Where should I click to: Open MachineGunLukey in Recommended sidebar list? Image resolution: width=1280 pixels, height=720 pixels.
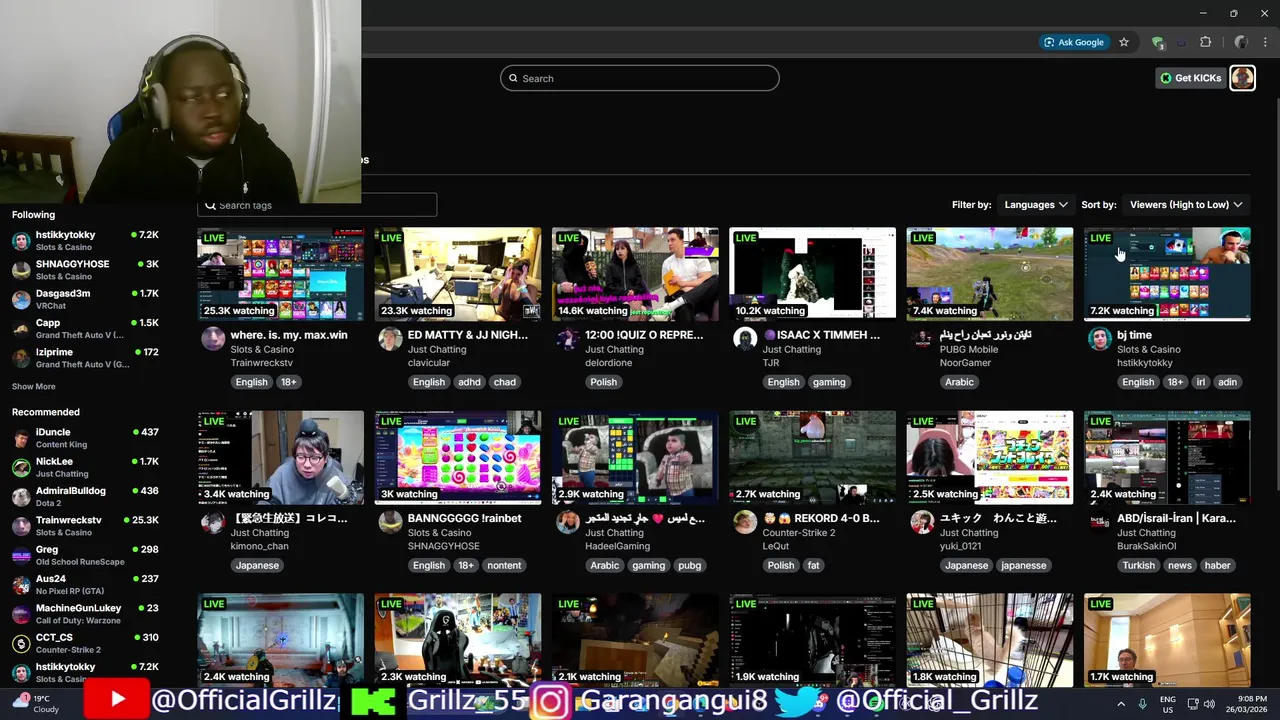pyautogui.click(x=85, y=614)
